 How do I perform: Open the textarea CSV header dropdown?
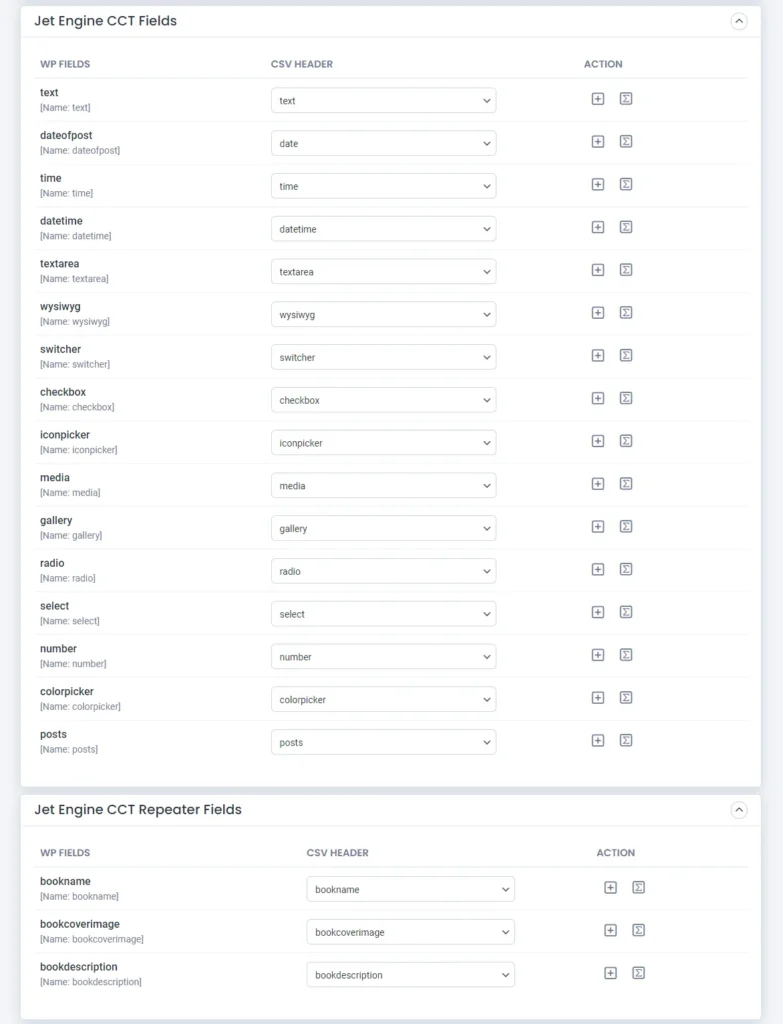coord(383,272)
